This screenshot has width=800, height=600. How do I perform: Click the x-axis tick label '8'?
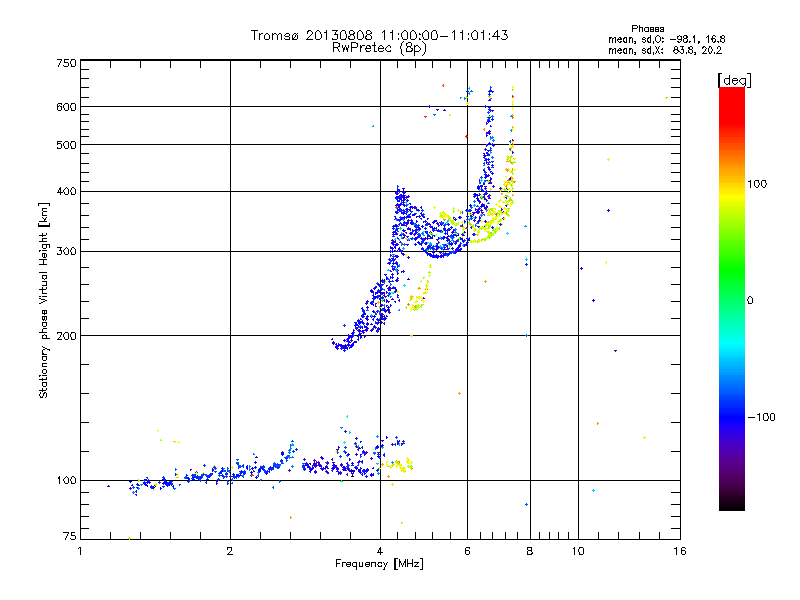coord(530,551)
